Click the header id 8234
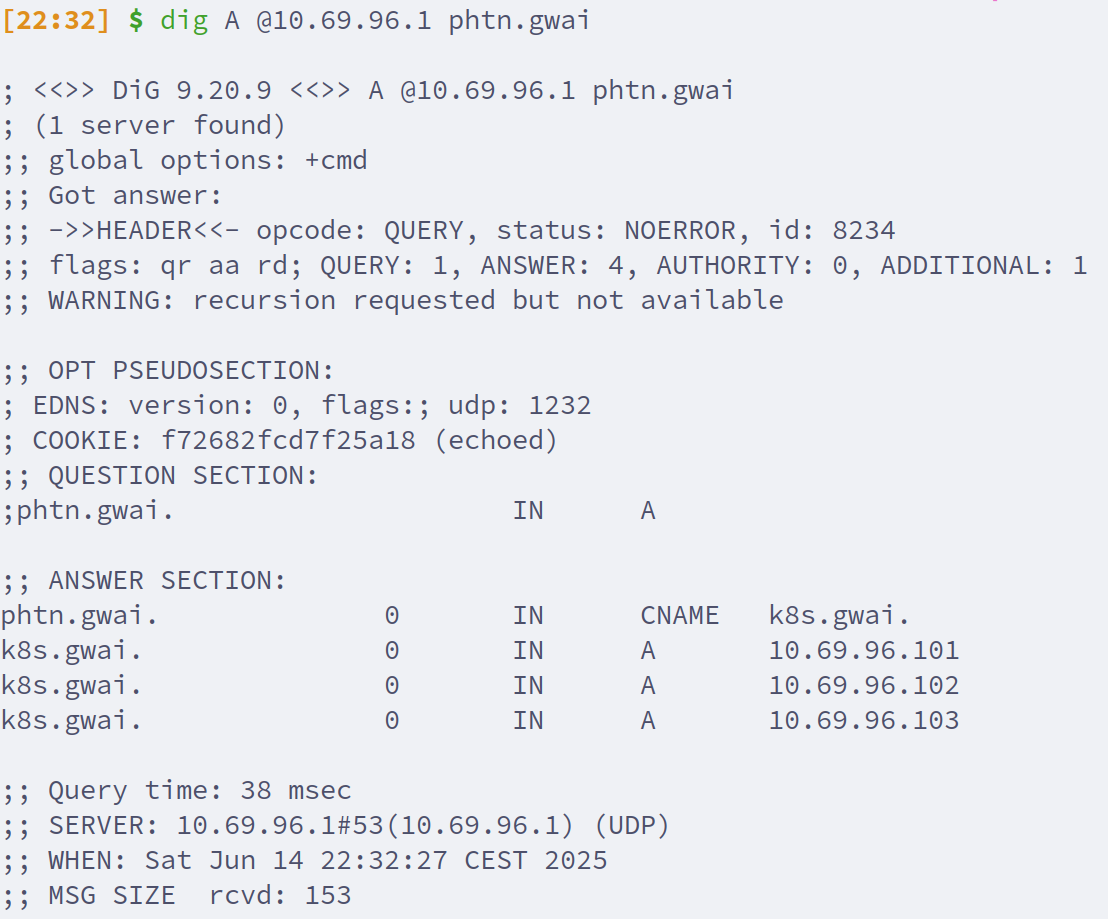 (864, 231)
